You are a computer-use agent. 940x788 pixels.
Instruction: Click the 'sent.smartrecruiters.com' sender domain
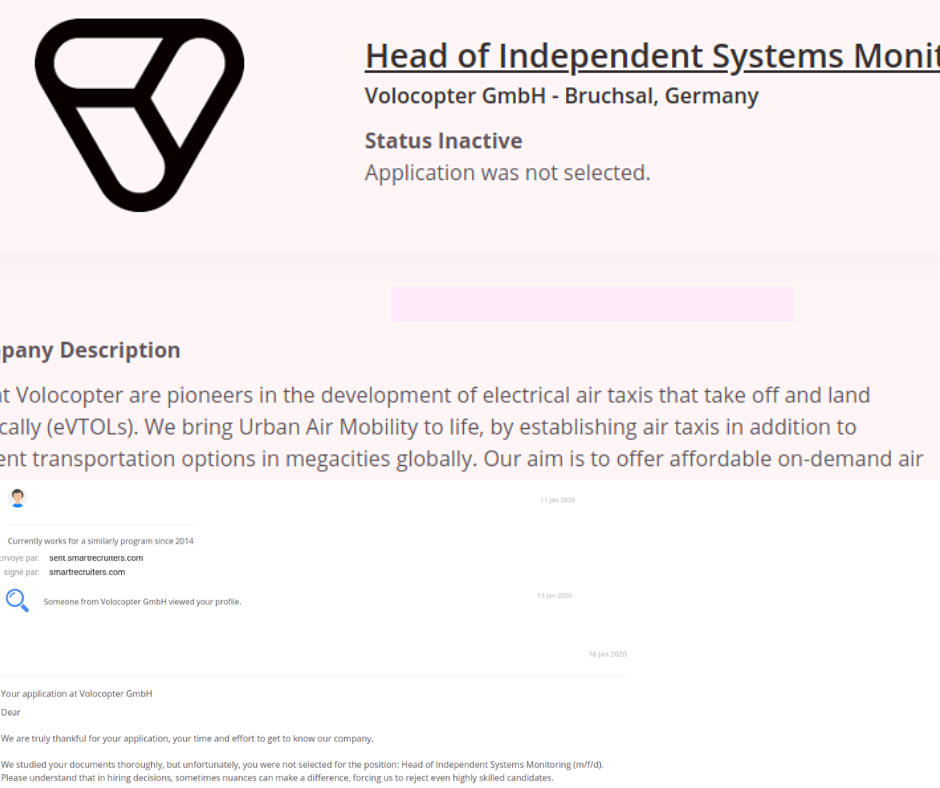96,558
